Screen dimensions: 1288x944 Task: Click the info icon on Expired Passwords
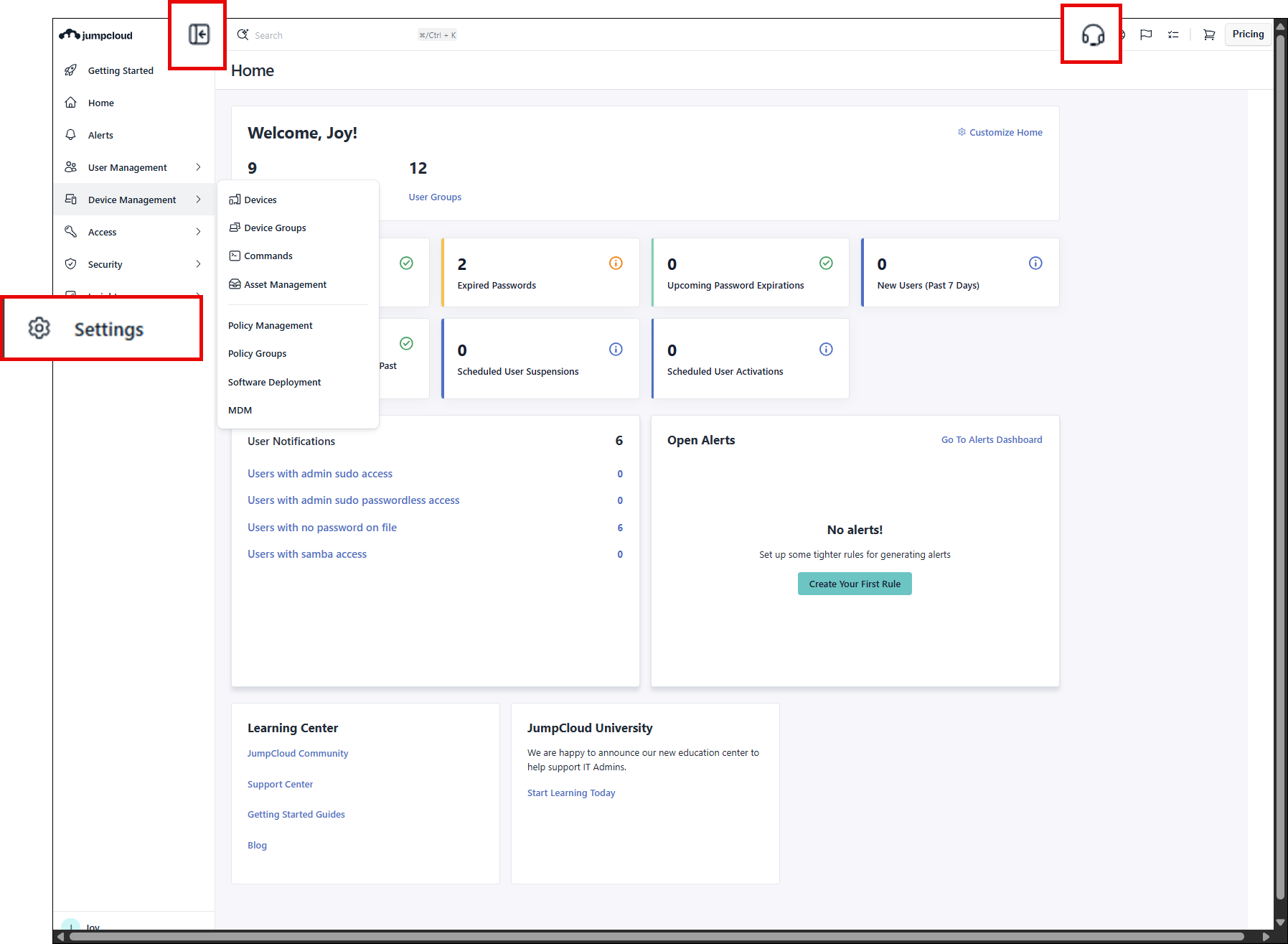tap(616, 263)
